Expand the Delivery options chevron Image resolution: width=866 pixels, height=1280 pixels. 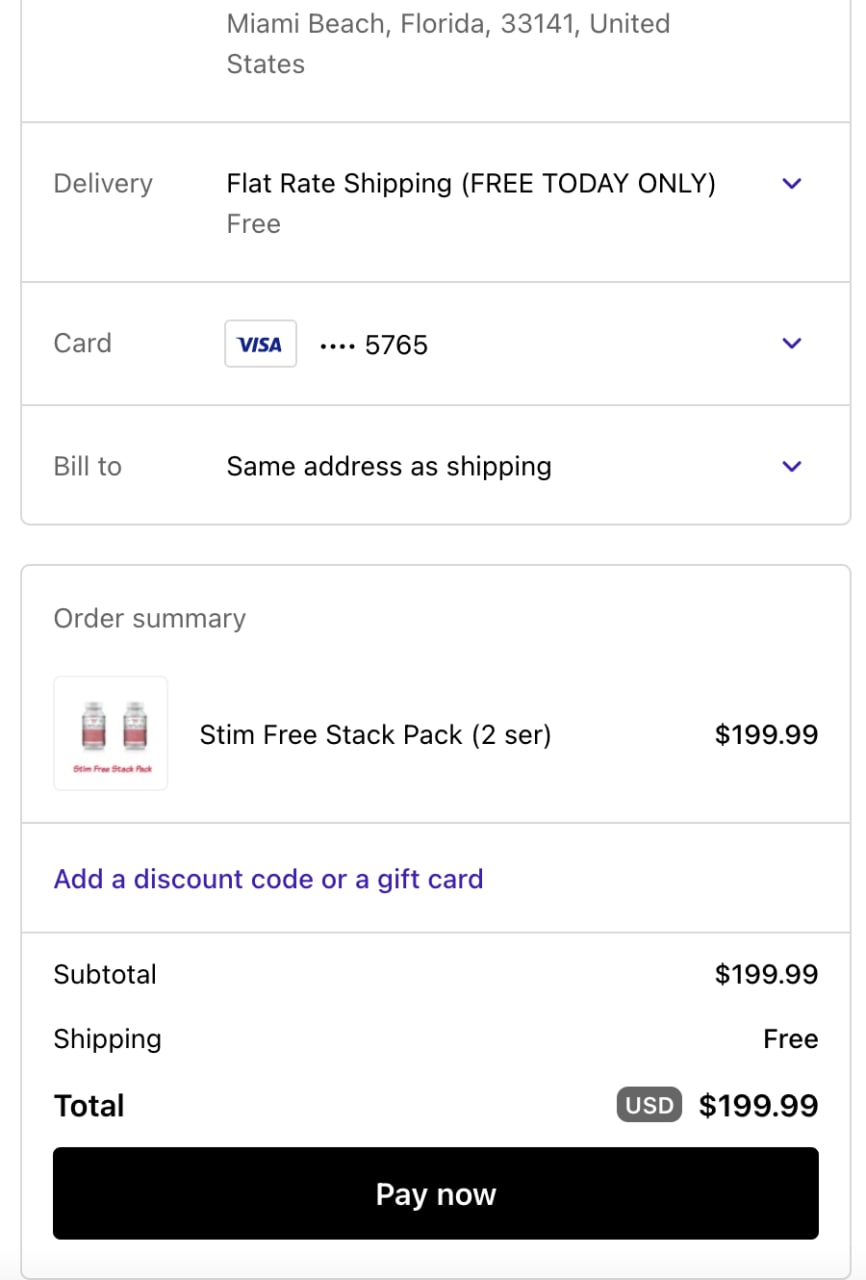click(x=792, y=184)
